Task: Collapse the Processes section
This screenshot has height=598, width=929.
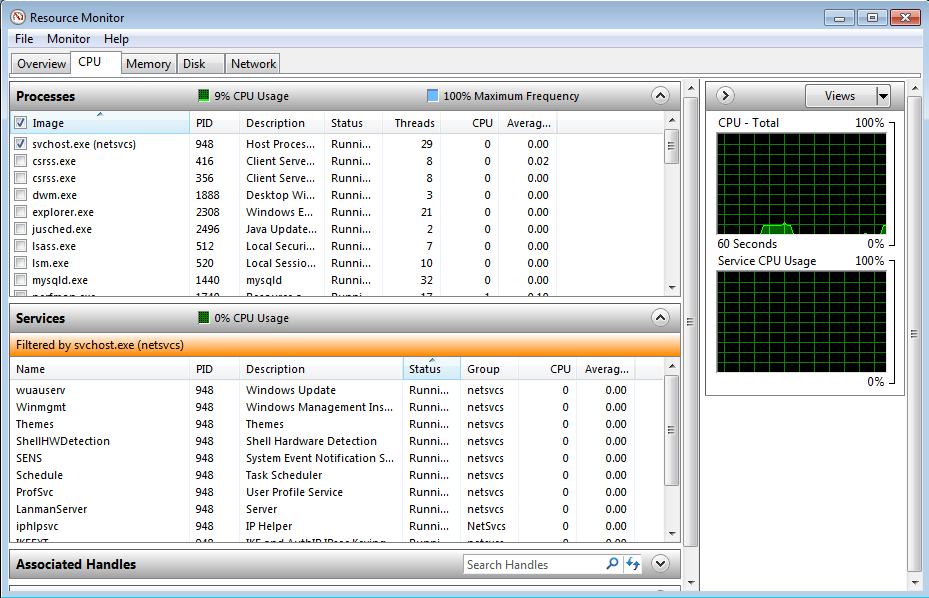Action: coord(660,96)
